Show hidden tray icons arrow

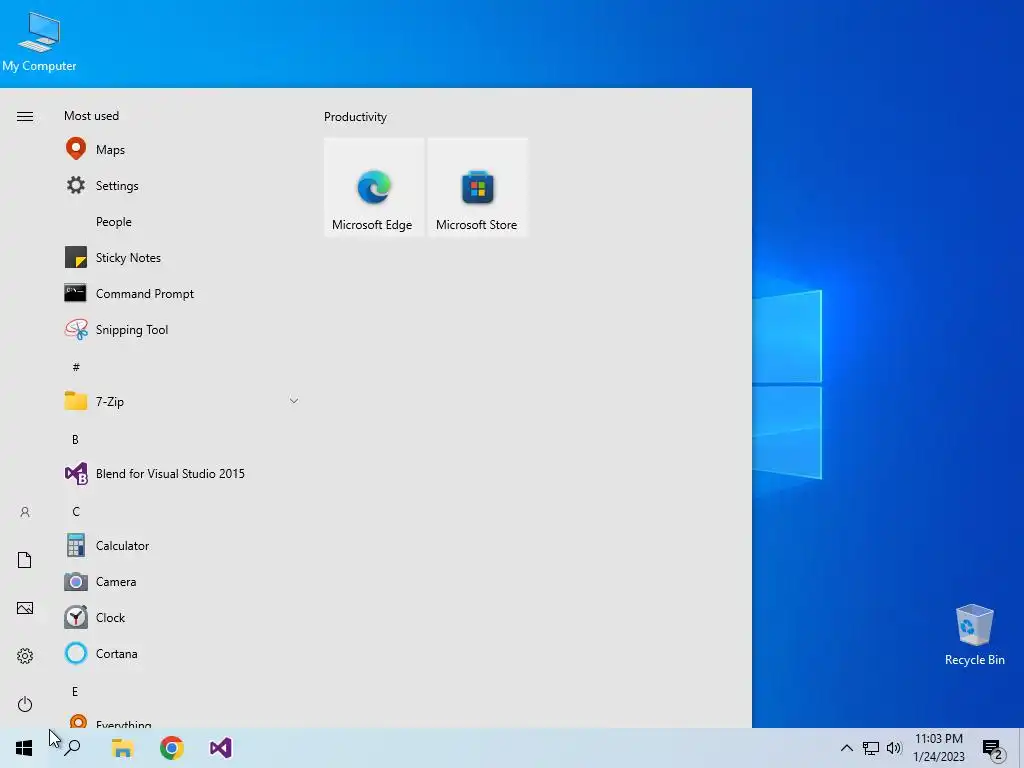[x=846, y=748]
